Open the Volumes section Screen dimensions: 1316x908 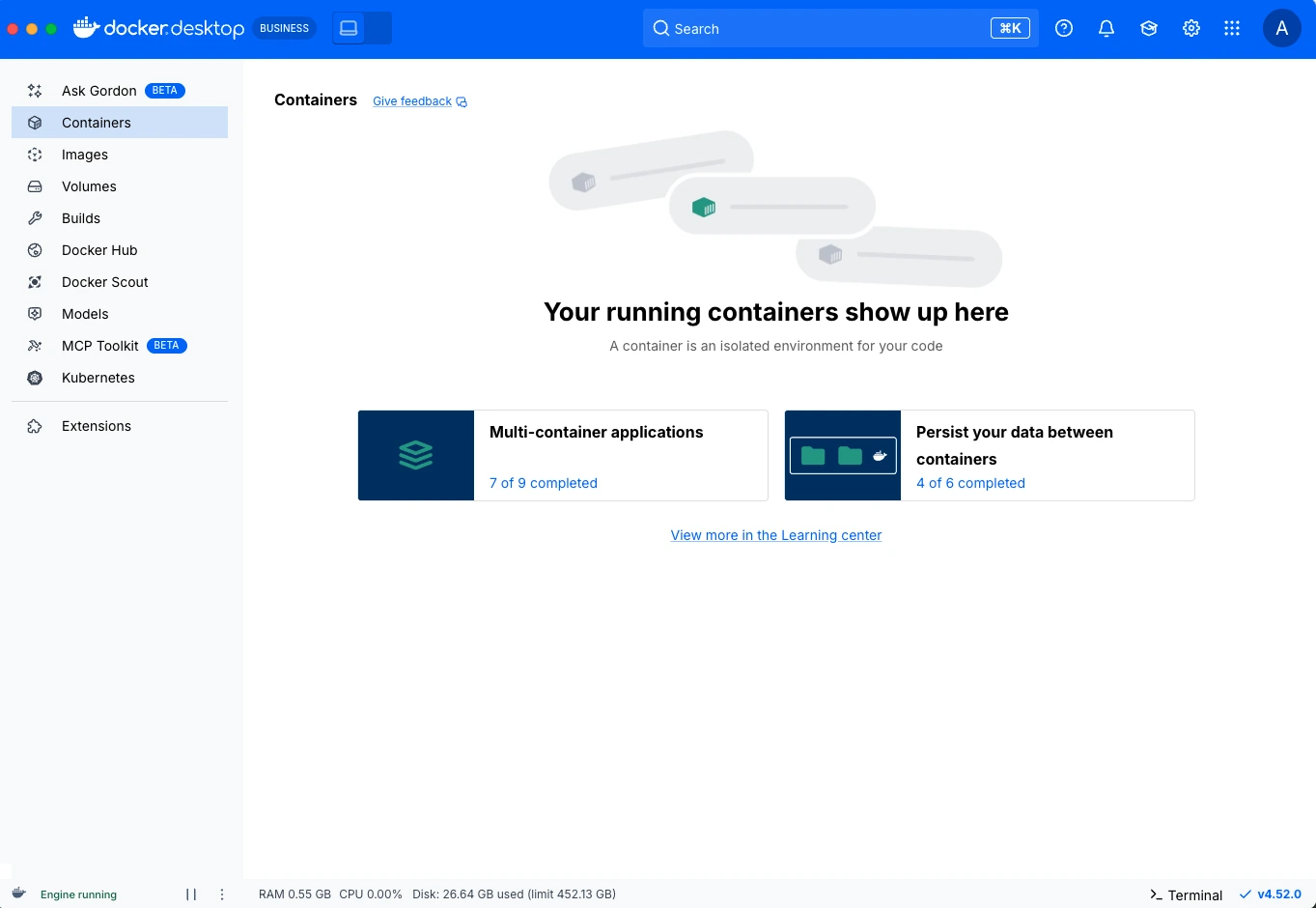tap(89, 186)
